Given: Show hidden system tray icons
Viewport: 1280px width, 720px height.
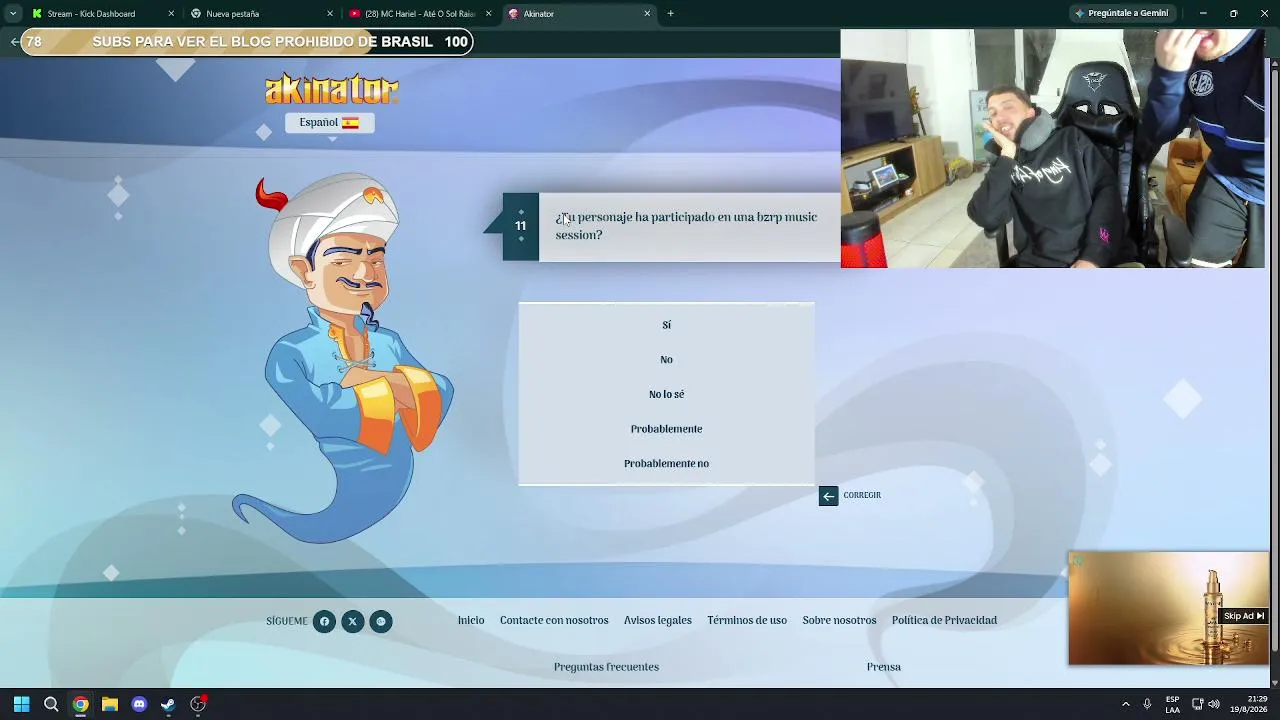Looking at the screenshot, I should [1125, 704].
